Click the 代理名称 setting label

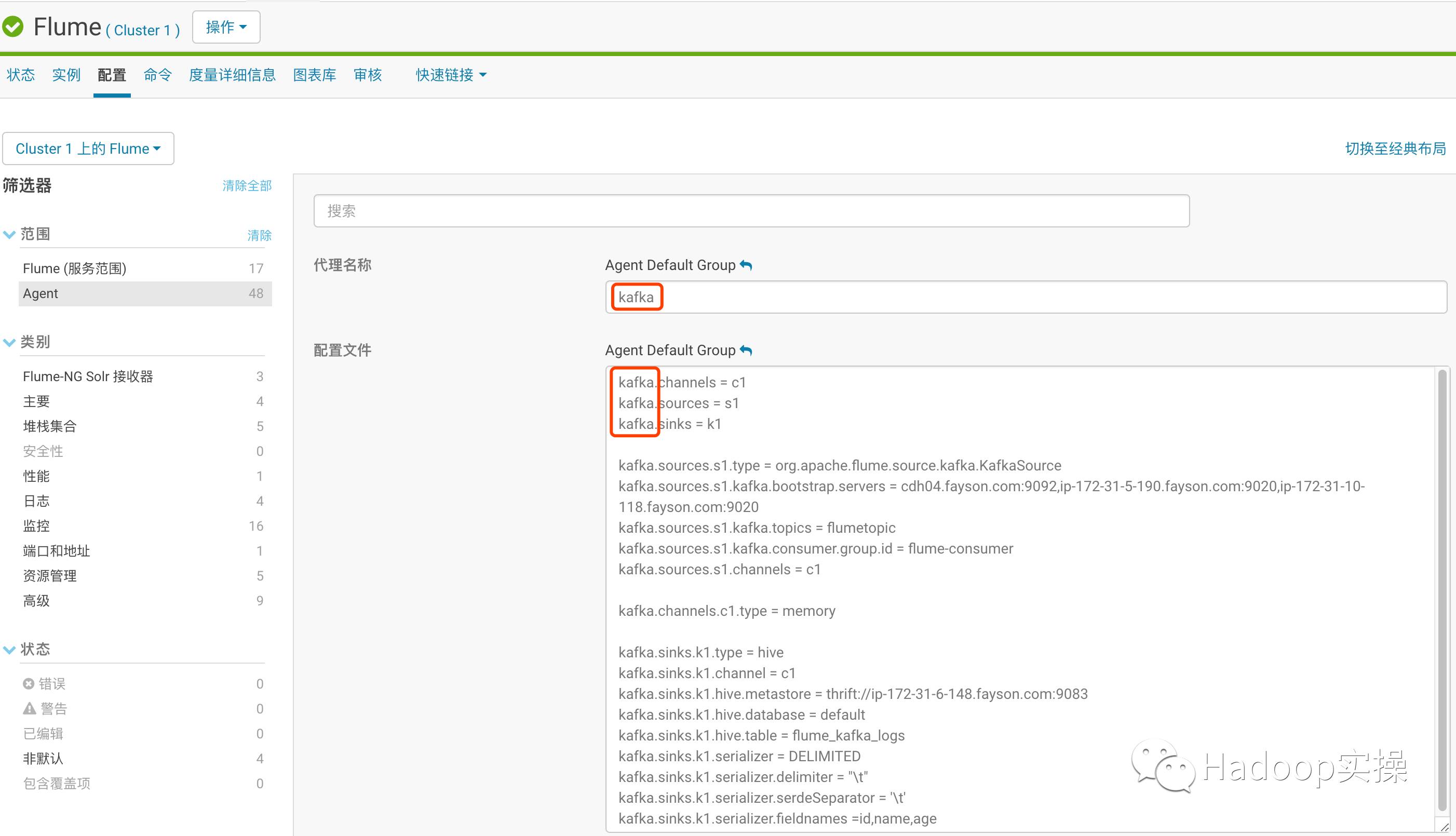point(343,265)
